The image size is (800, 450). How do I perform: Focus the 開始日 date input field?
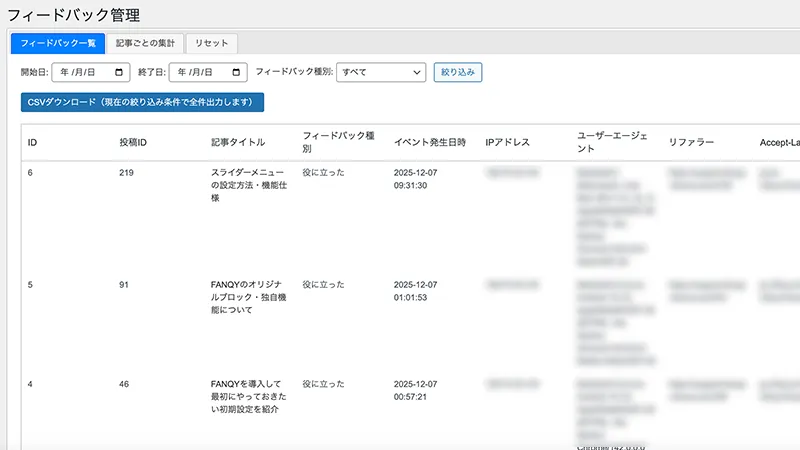click(x=91, y=72)
